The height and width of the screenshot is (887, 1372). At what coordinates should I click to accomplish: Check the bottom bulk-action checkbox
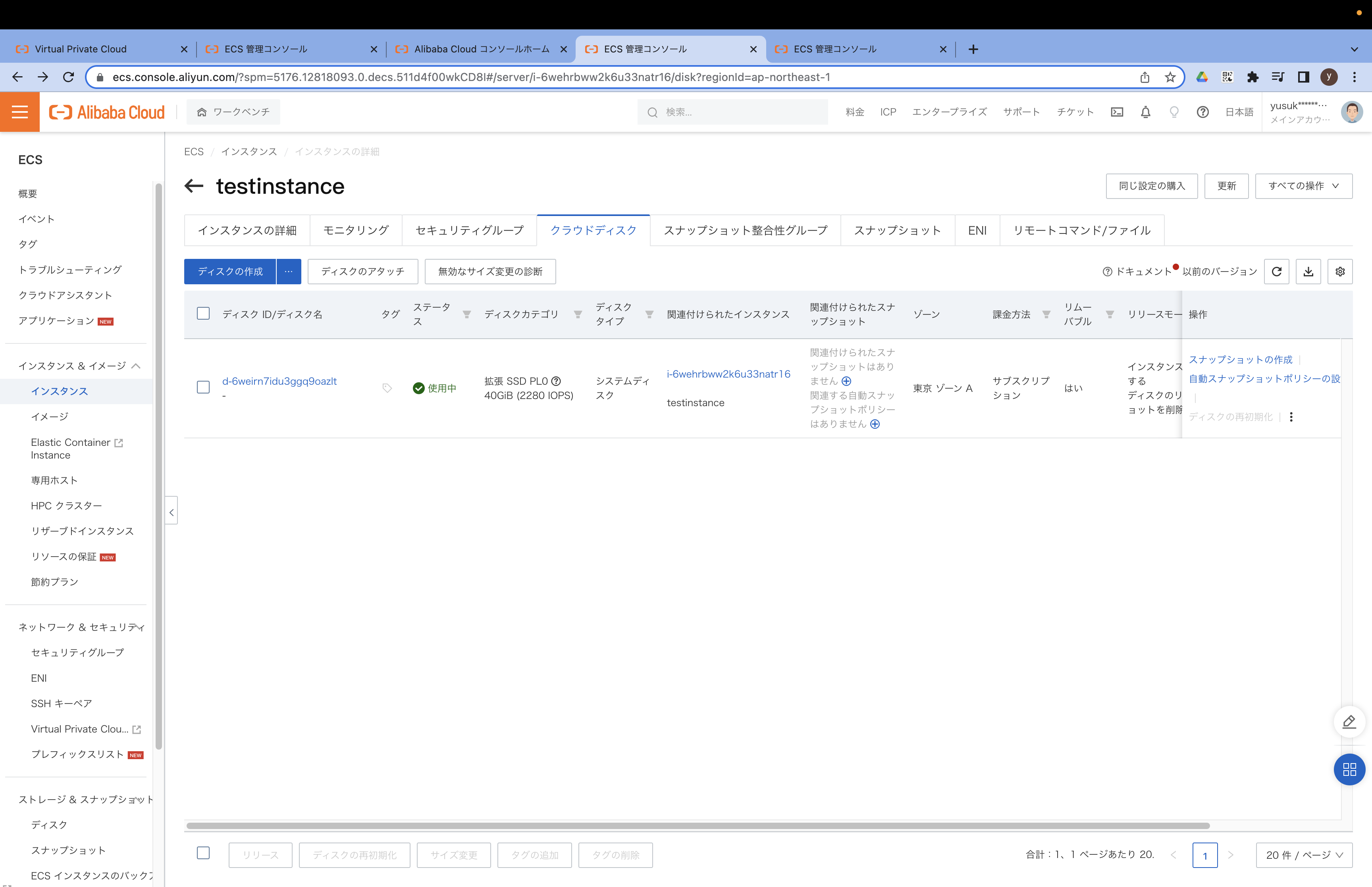point(203,853)
